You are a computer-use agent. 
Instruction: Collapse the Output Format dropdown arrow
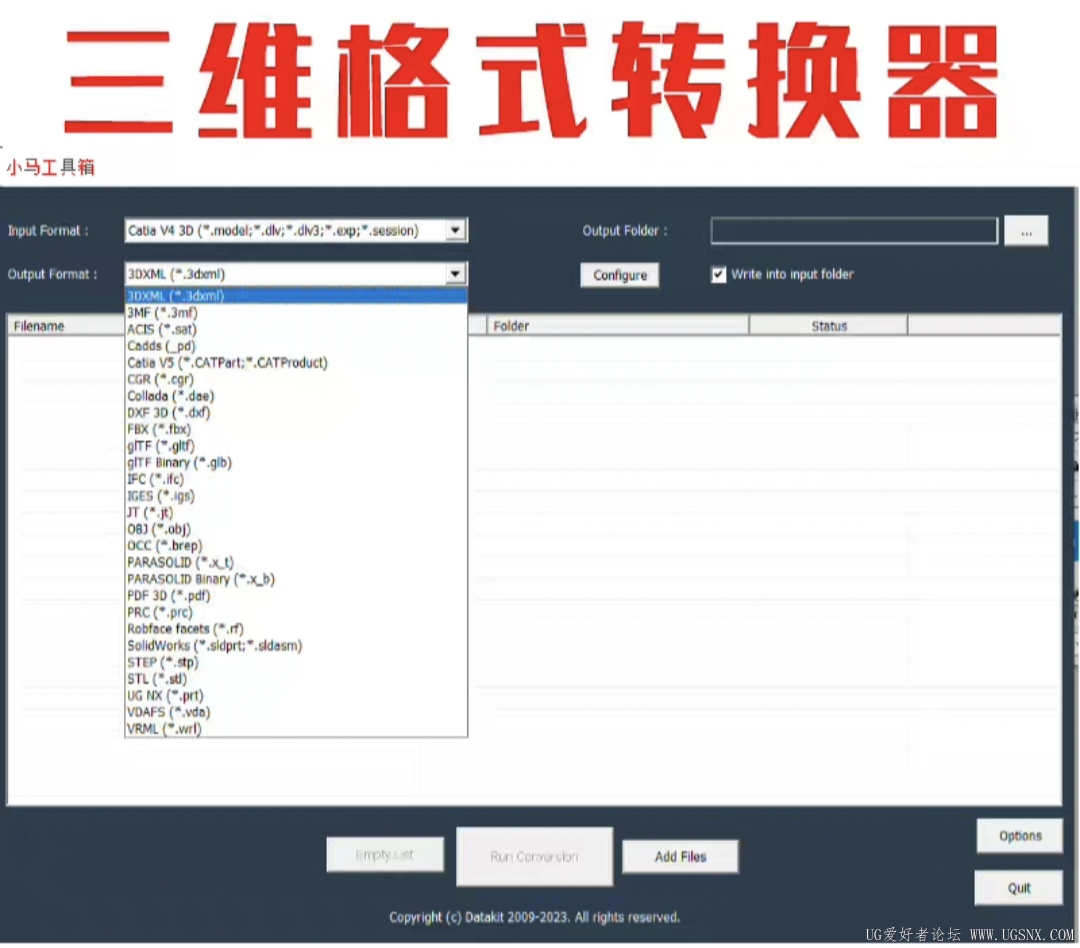pyautogui.click(x=455, y=274)
